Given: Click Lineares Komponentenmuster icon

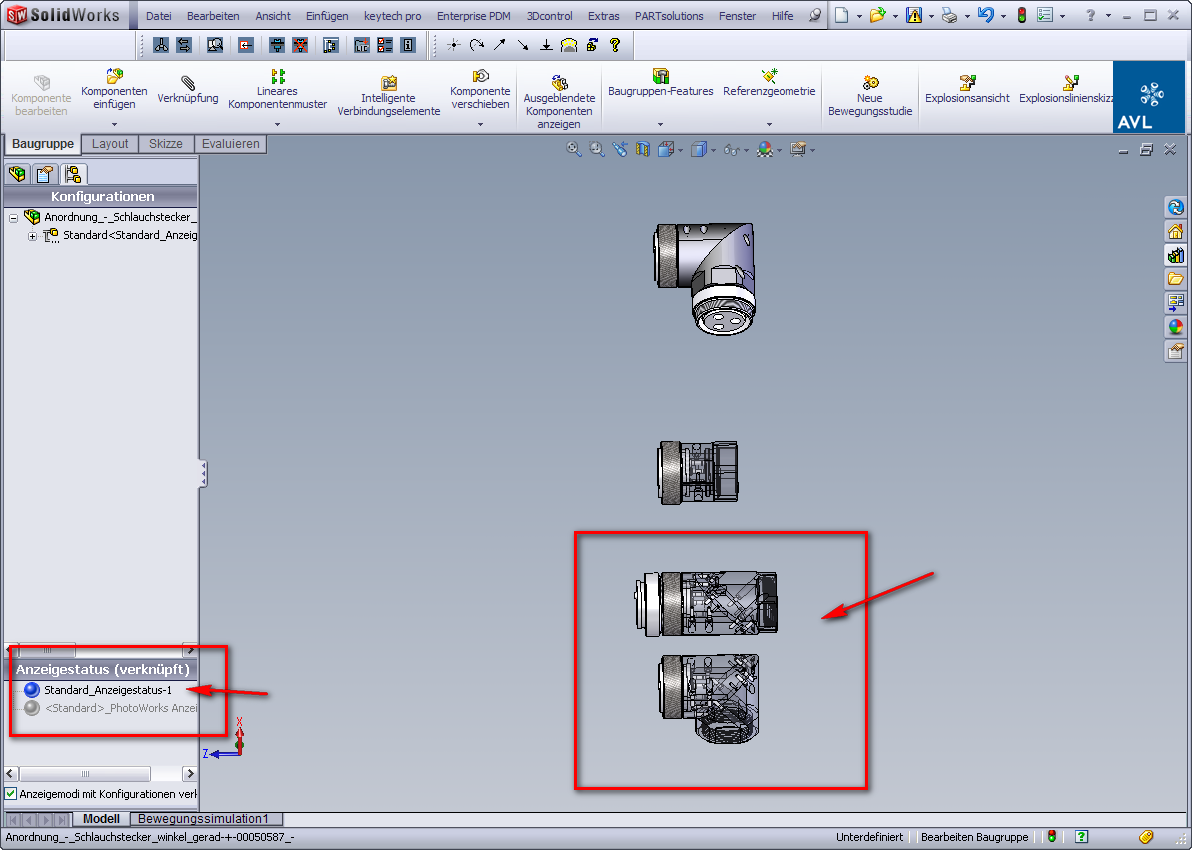Looking at the screenshot, I should [277, 76].
